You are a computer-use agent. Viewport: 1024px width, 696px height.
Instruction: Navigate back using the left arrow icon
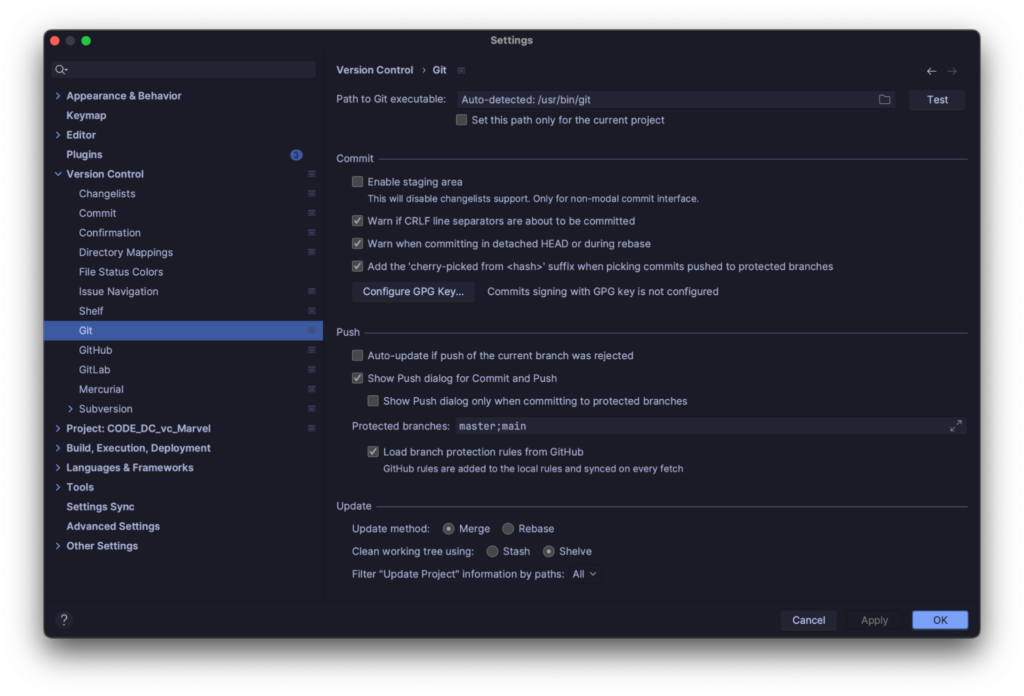point(931,70)
